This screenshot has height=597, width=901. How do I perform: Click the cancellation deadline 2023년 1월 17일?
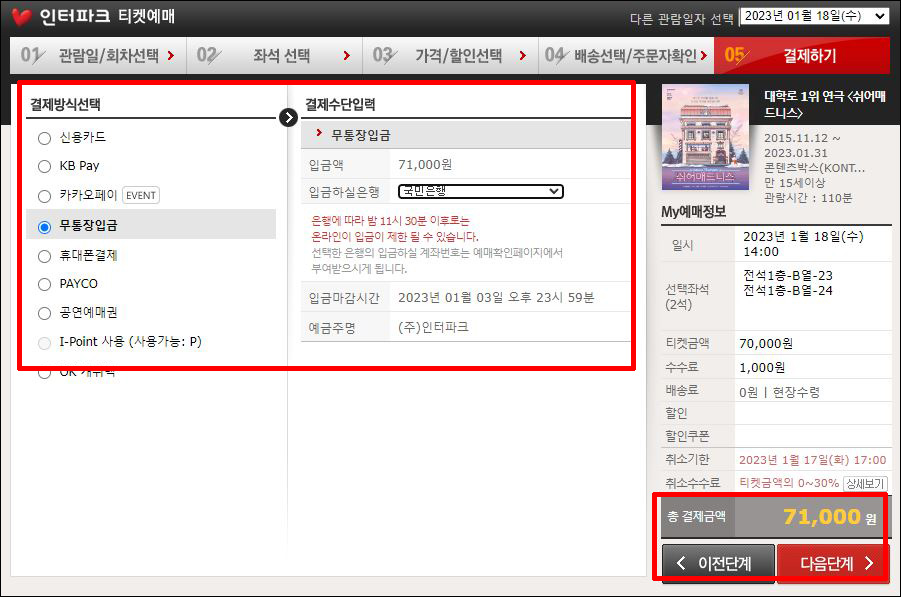813,460
